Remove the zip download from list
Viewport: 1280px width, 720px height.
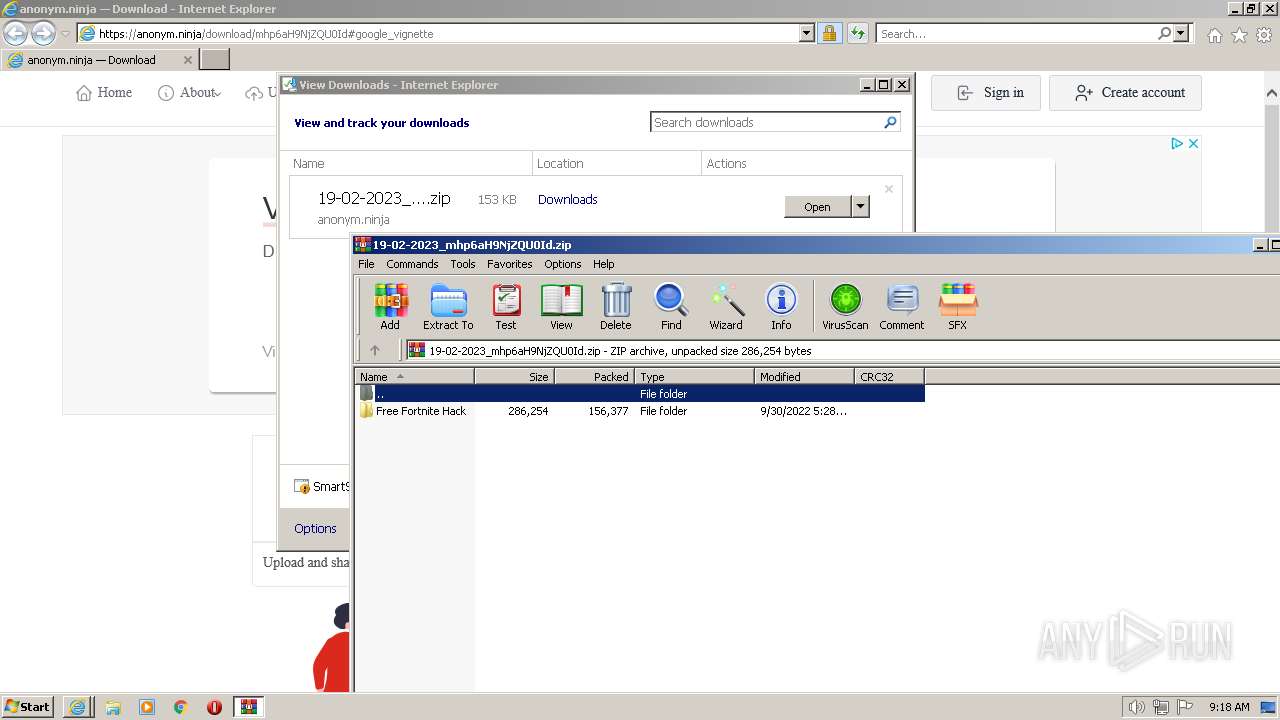tap(888, 189)
